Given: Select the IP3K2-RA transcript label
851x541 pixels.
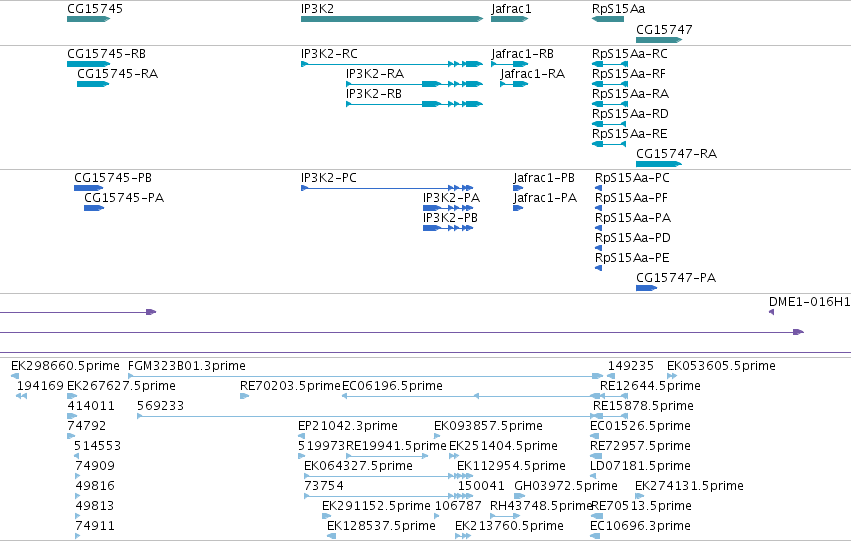Looking at the screenshot, I should 375,74.
